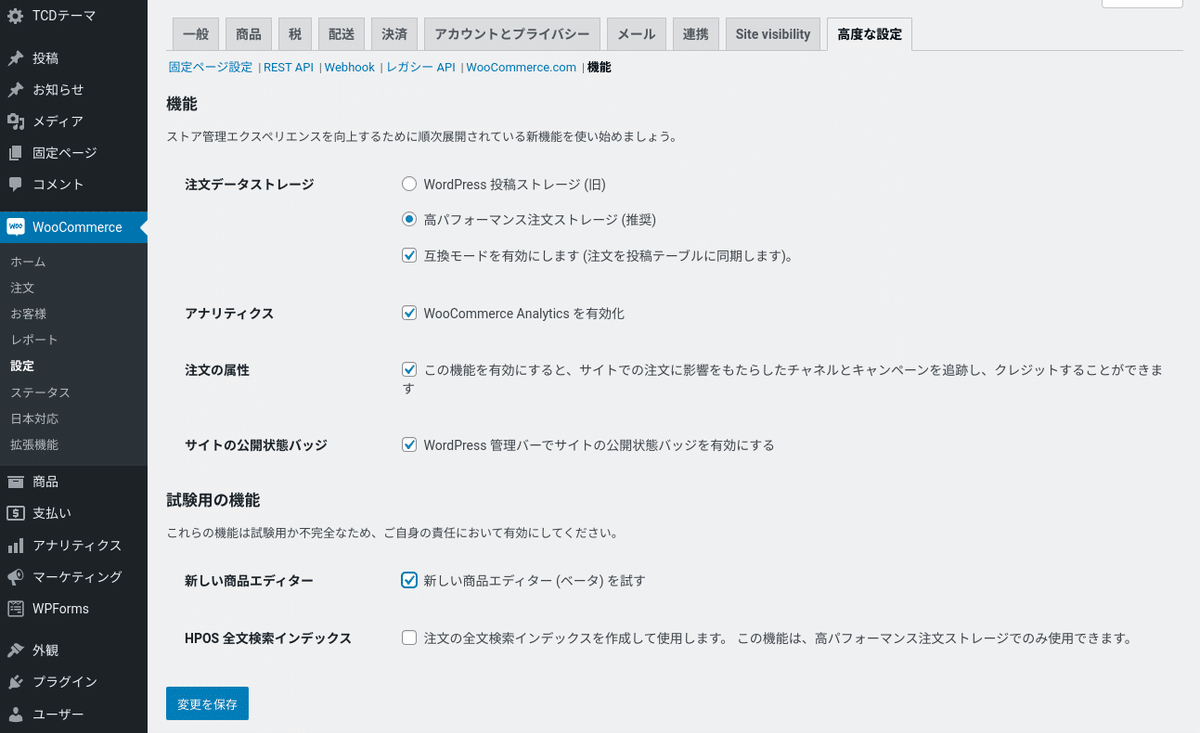The width and height of the screenshot is (1200, 733).
Task: Open 注文 in WooCommerce submenu
Action: click(22, 287)
